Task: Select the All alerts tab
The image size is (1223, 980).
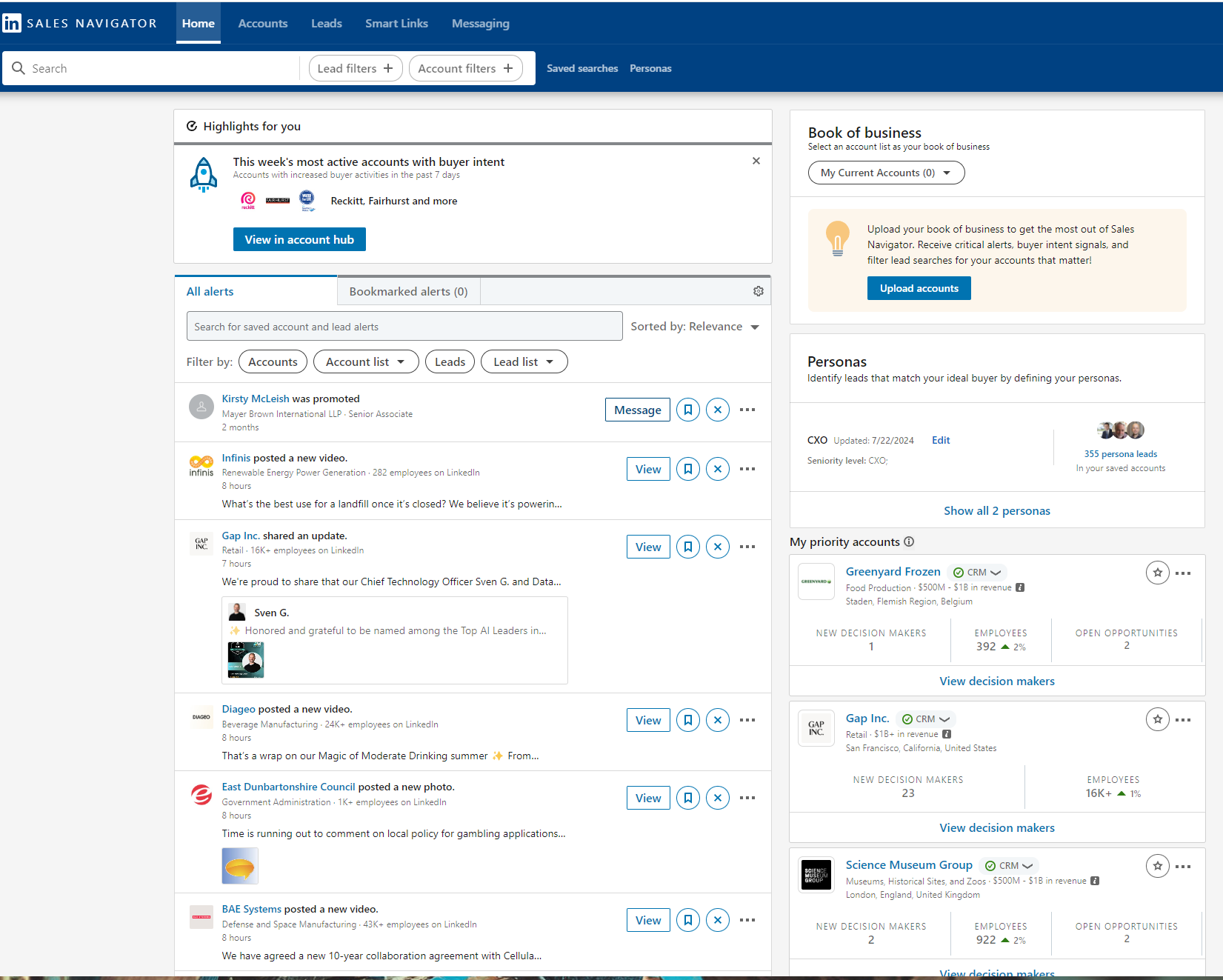Action: tap(256, 291)
